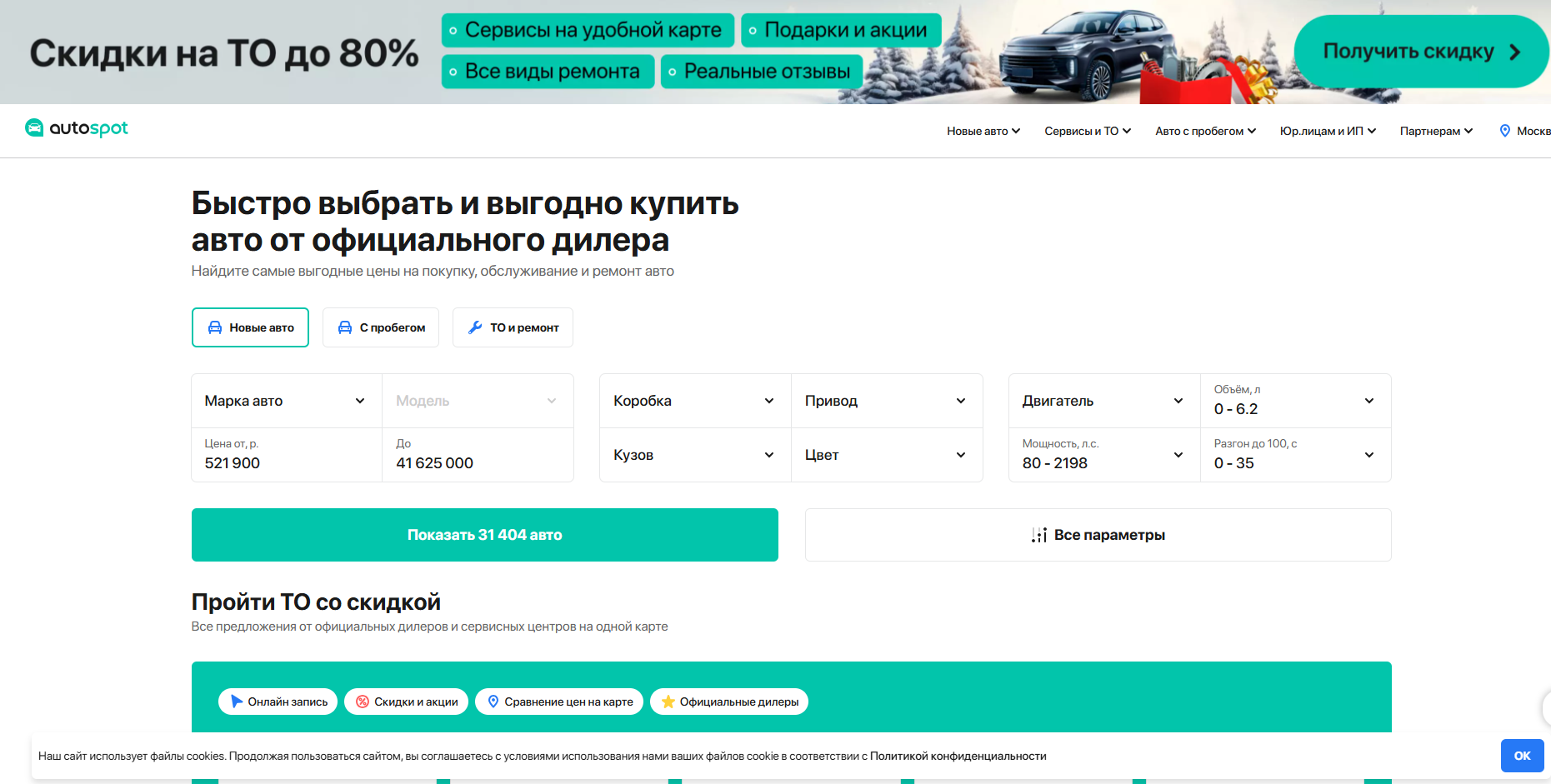1551x784 pixels.
Task: Click the Официальные дилеры chip
Action: [729, 702]
